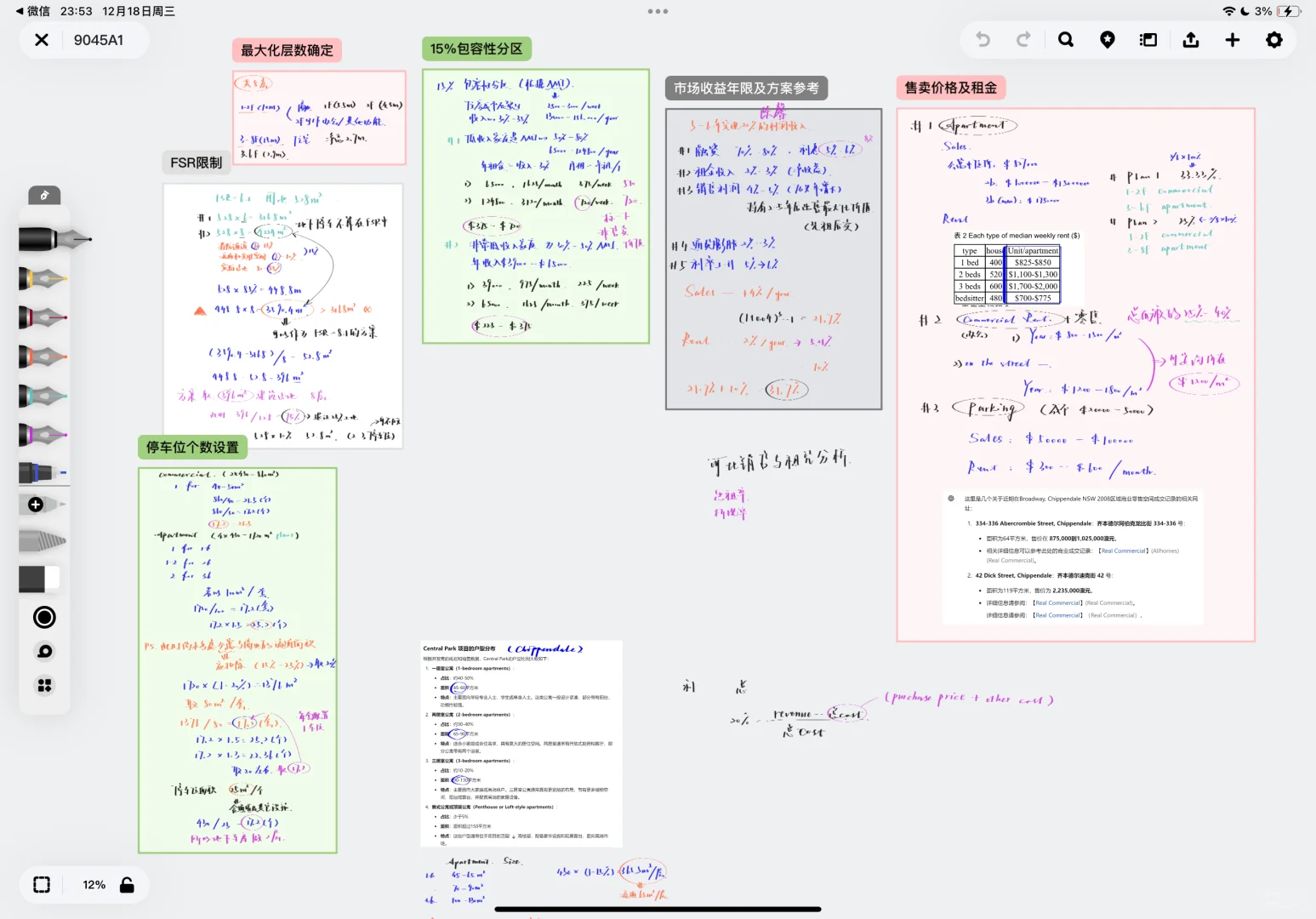
Task: Tap the share export icon
Action: click(1191, 40)
